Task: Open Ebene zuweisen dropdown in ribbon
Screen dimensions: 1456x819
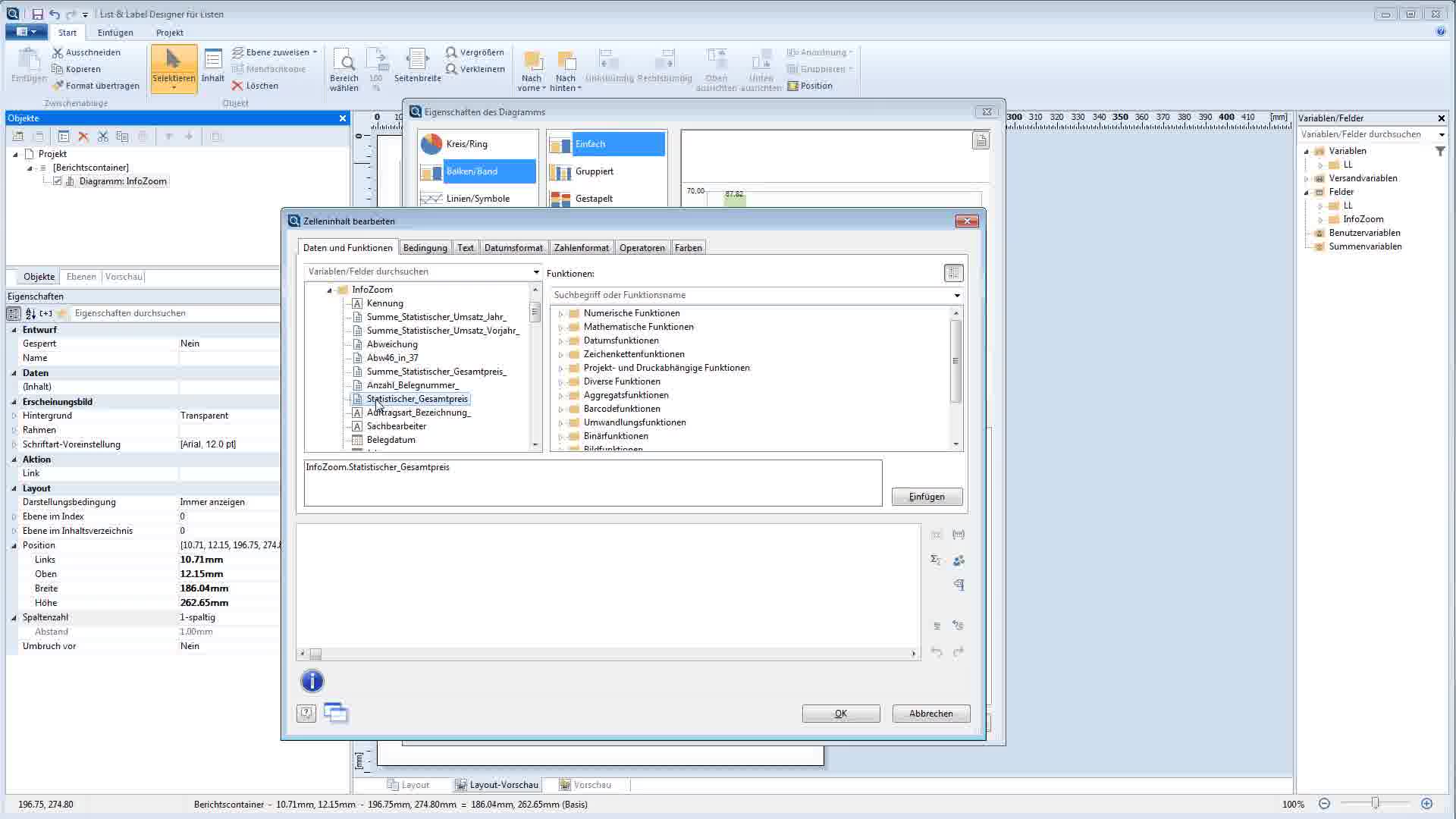Action: tap(315, 52)
